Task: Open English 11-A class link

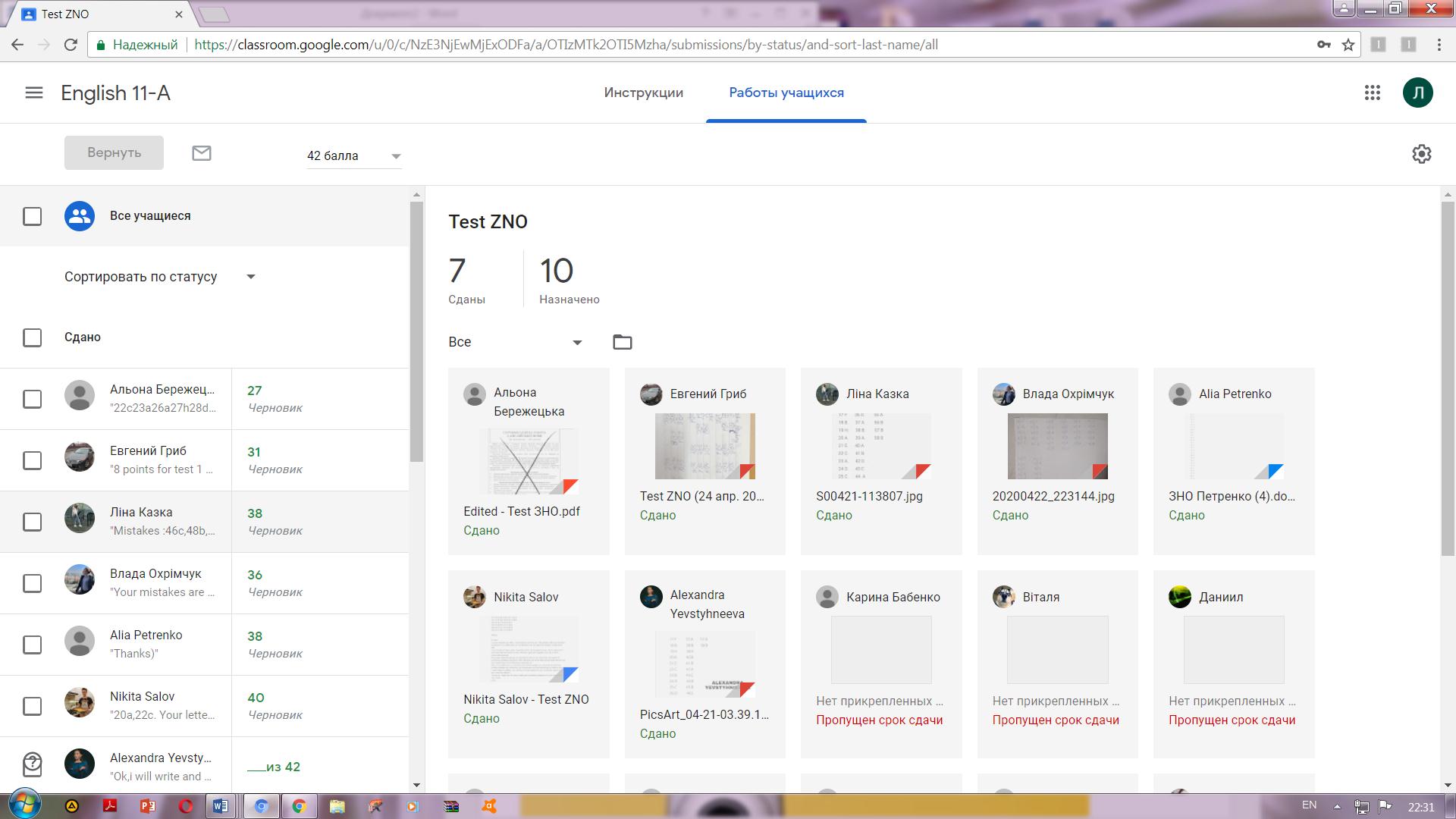Action: 115,93
